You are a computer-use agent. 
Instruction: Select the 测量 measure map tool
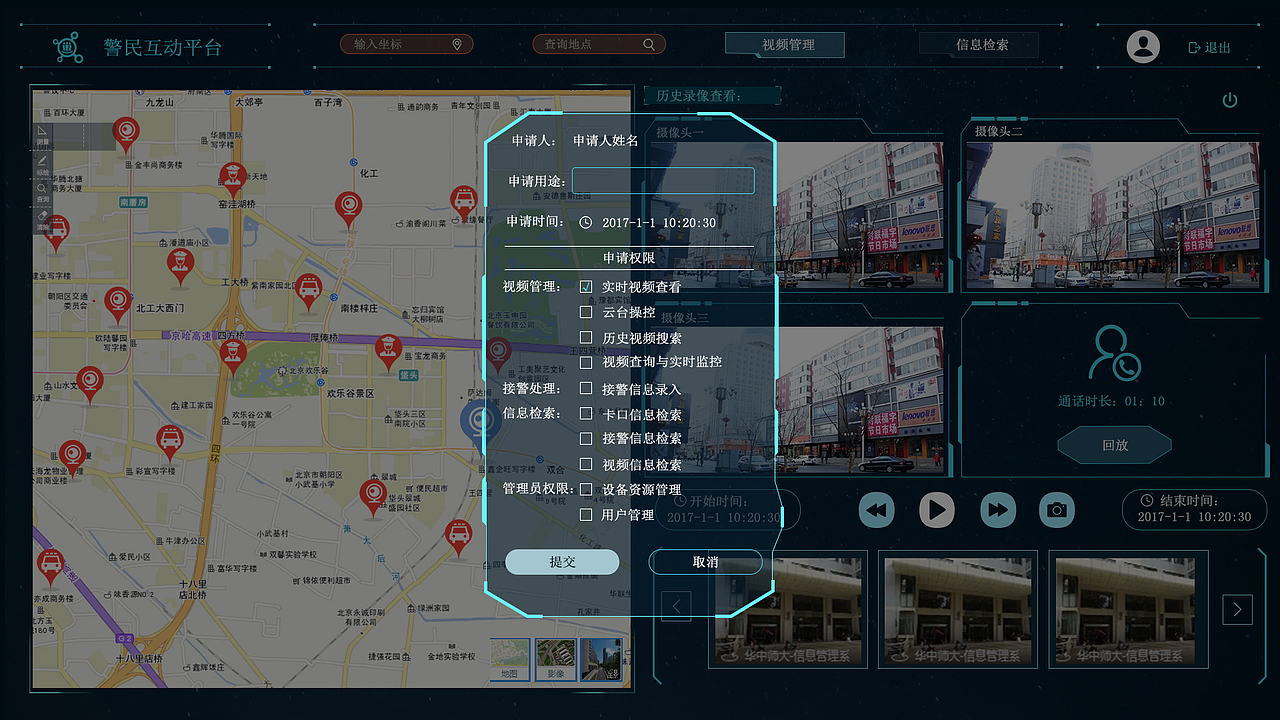click(x=42, y=135)
